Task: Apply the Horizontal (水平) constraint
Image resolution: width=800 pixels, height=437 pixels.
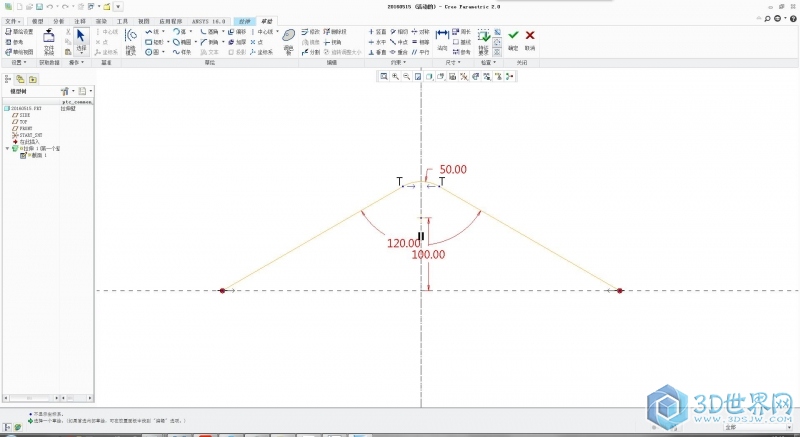Action: 378,42
